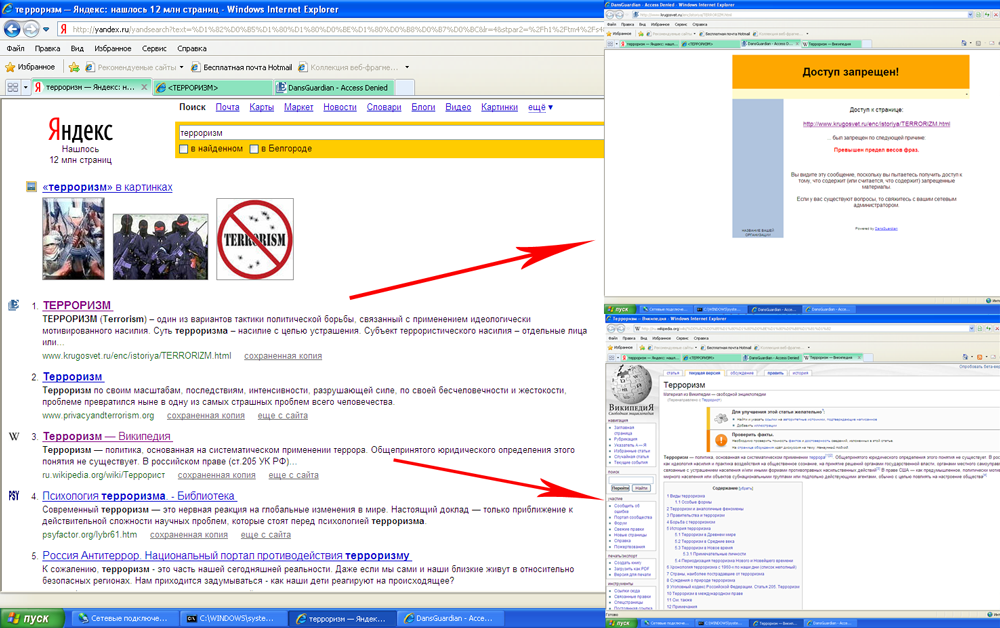Screen dimensions: 1000x628
Task: Click blocked krugosvet.ru URL in Access Denied window
Action: pos(876,124)
